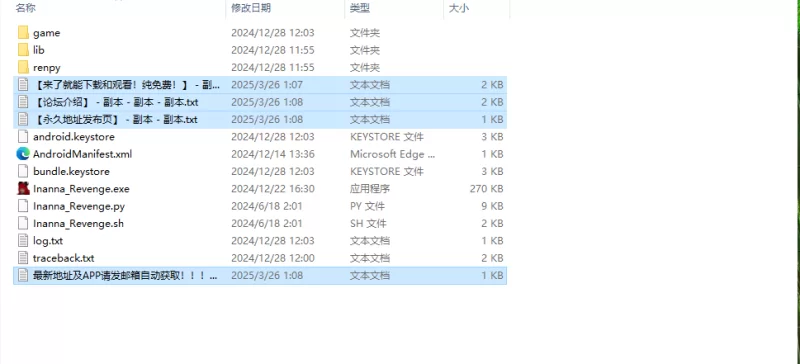Click the Inanna_Revenge.py file icon
Viewport: 800px width, 364px height.
23,206
